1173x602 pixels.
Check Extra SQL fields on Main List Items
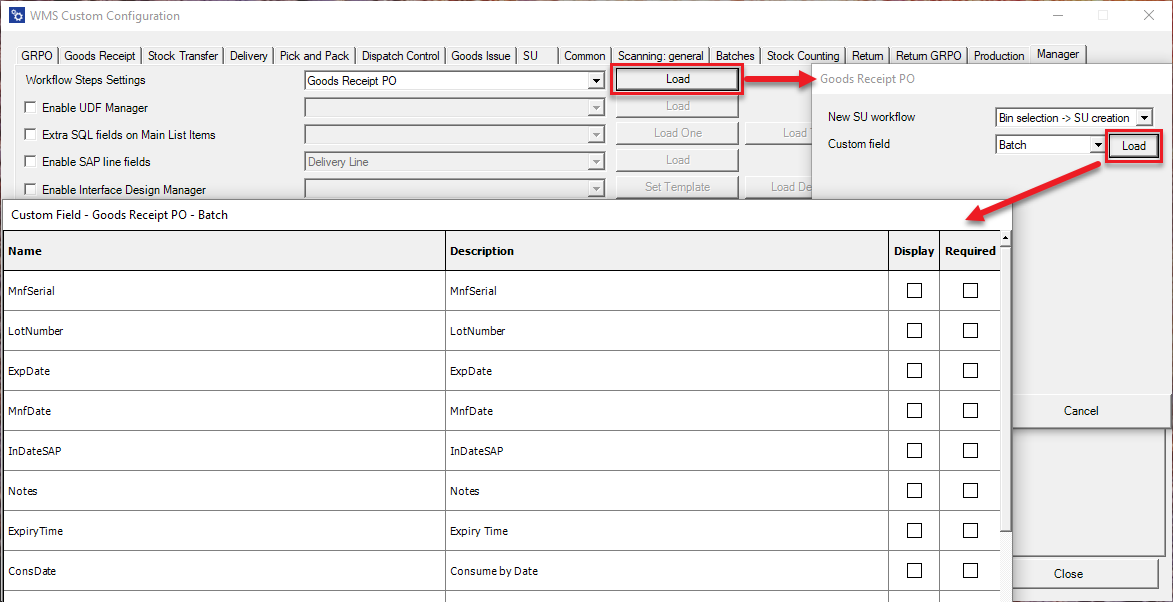pos(31,135)
